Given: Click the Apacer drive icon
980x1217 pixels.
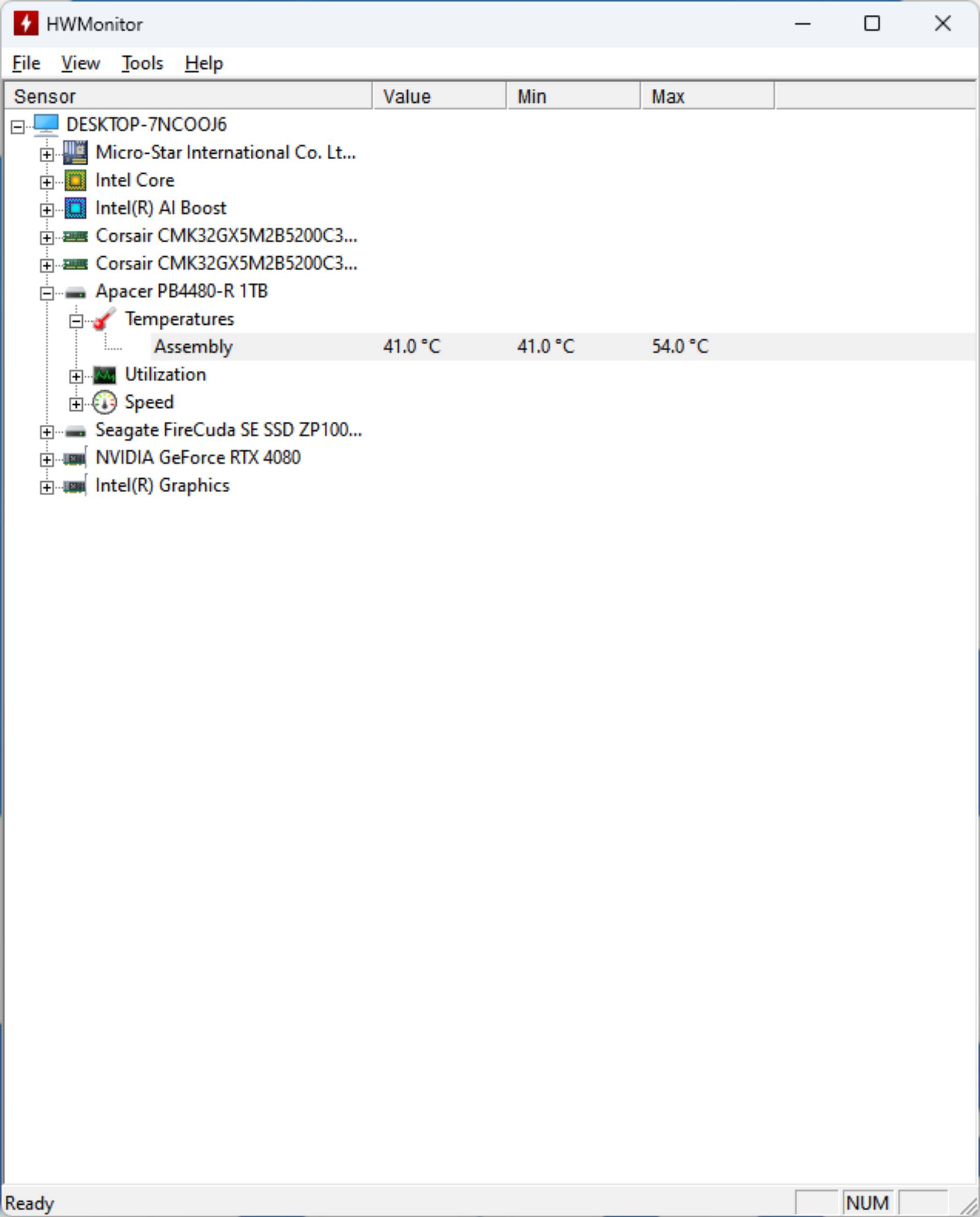Looking at the screenshot, I should 75,293.
